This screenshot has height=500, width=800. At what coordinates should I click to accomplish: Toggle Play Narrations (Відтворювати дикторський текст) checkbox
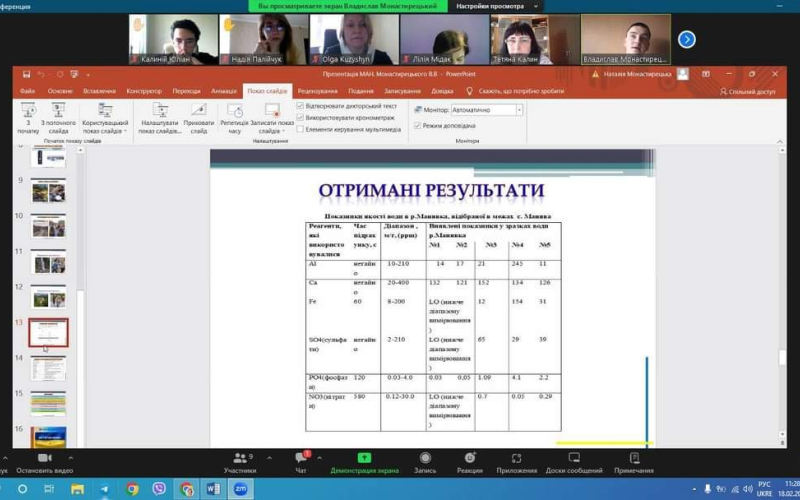pos(300,106)
